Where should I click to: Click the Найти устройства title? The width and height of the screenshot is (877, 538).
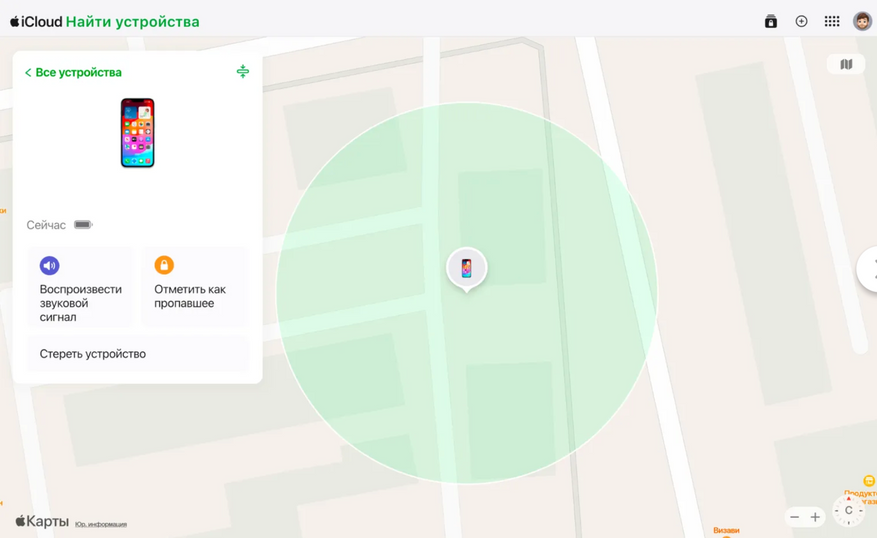pyautogui.click(x=133, y=22)
